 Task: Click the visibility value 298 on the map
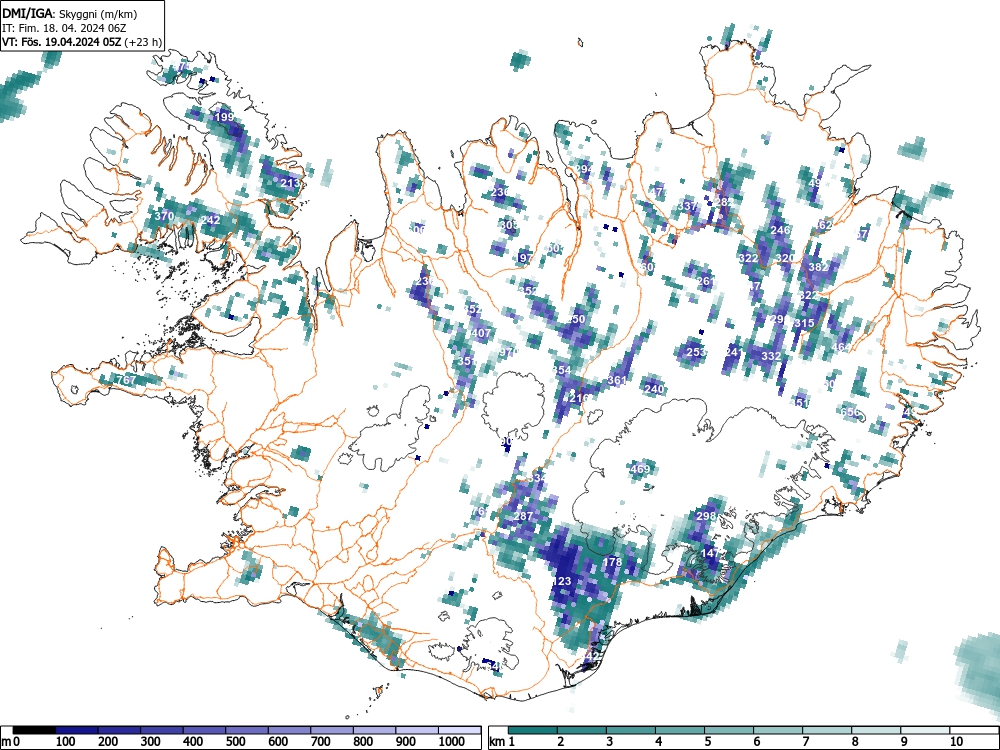[706, 516]
